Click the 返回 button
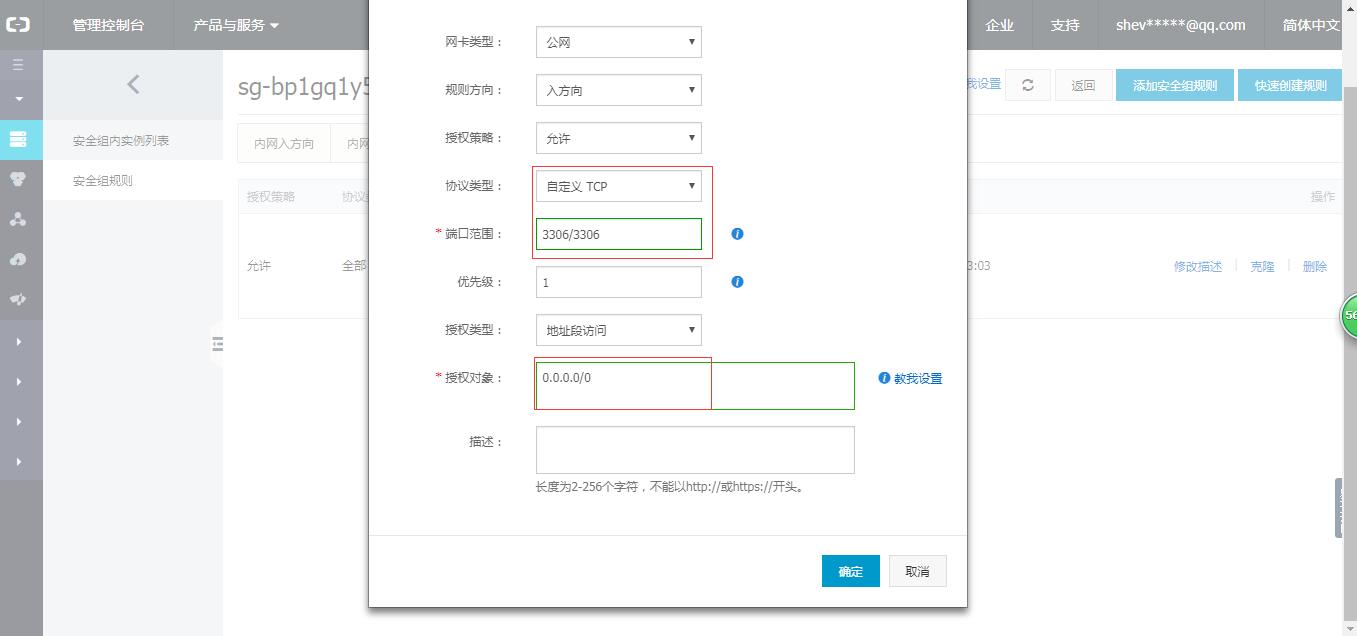Viewport: 1357px width, 636px height. pyautogui.click(x=1084, y=85)
